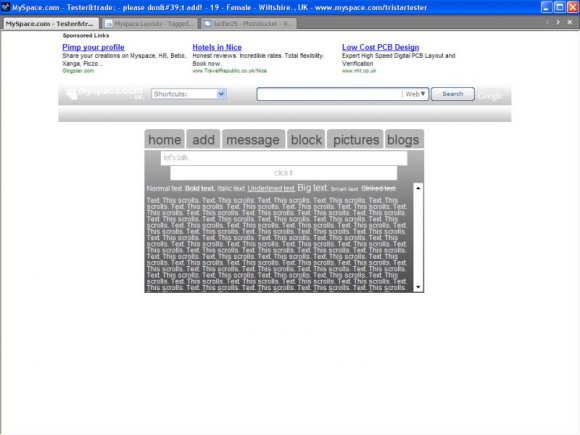
Task: Open the Shortcuts dropdown
Action: point(189,94)
